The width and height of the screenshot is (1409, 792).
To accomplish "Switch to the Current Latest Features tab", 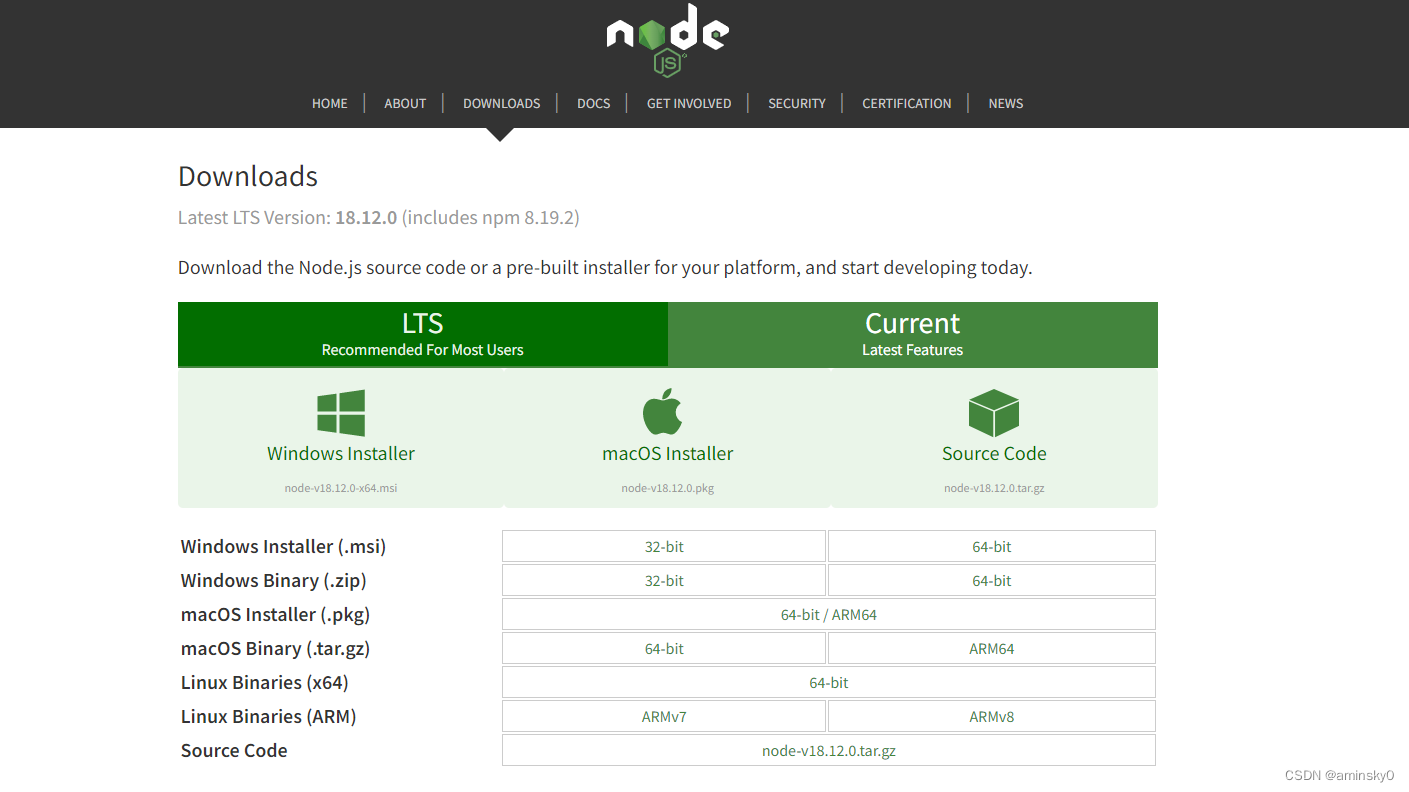I will (913, 334).
